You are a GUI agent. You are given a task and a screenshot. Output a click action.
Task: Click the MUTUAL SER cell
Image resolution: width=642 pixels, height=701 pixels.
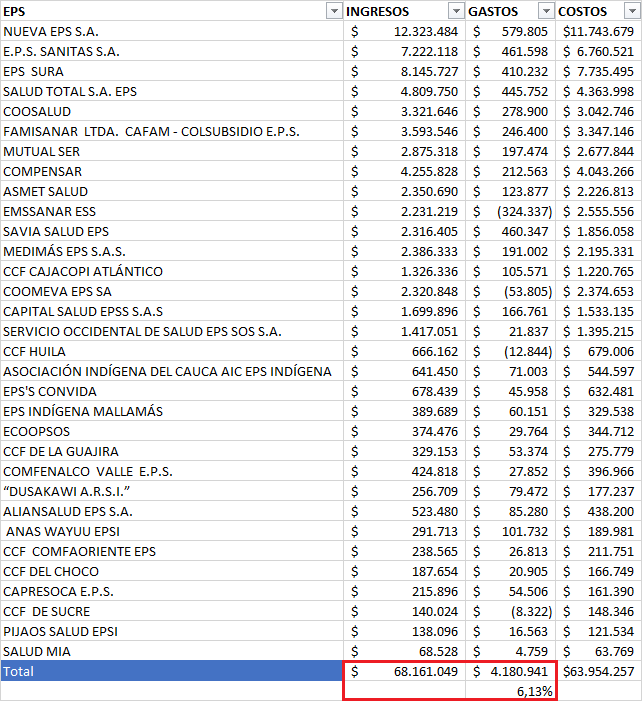[172, 152]
